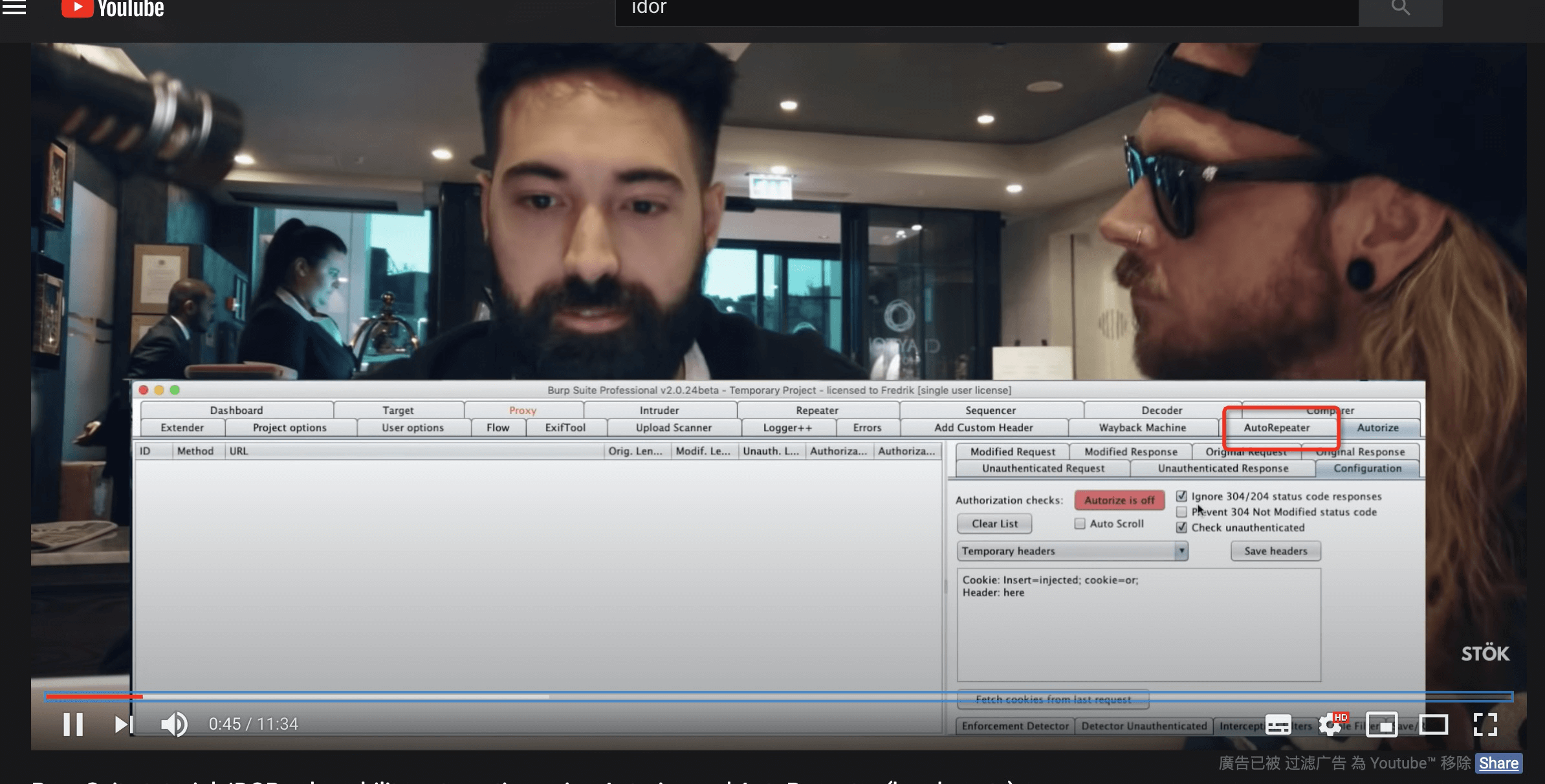Click the Save headers button
Viewport: 1545px width, 784px height.
pos(1275,550)
